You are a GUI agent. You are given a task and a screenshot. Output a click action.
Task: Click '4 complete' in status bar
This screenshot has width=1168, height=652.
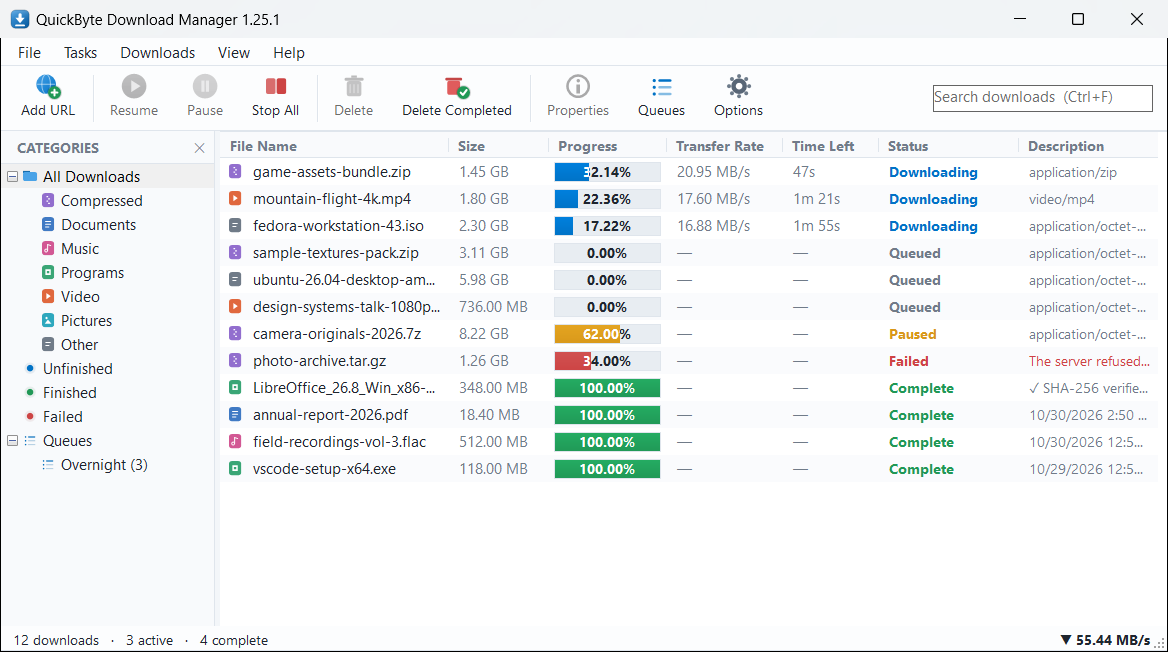point(234,640)
